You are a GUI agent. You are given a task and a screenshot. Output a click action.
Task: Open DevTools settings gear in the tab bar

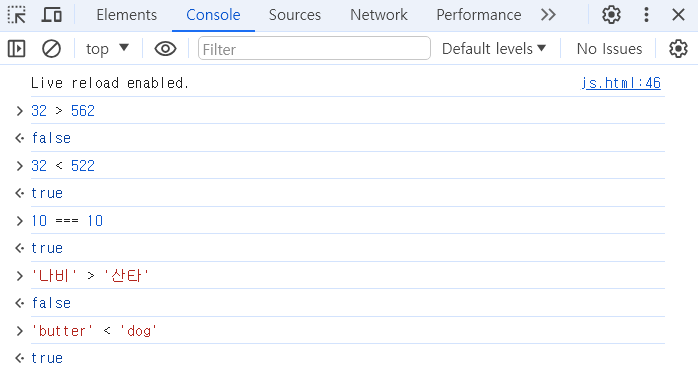(x=611, y=15)
